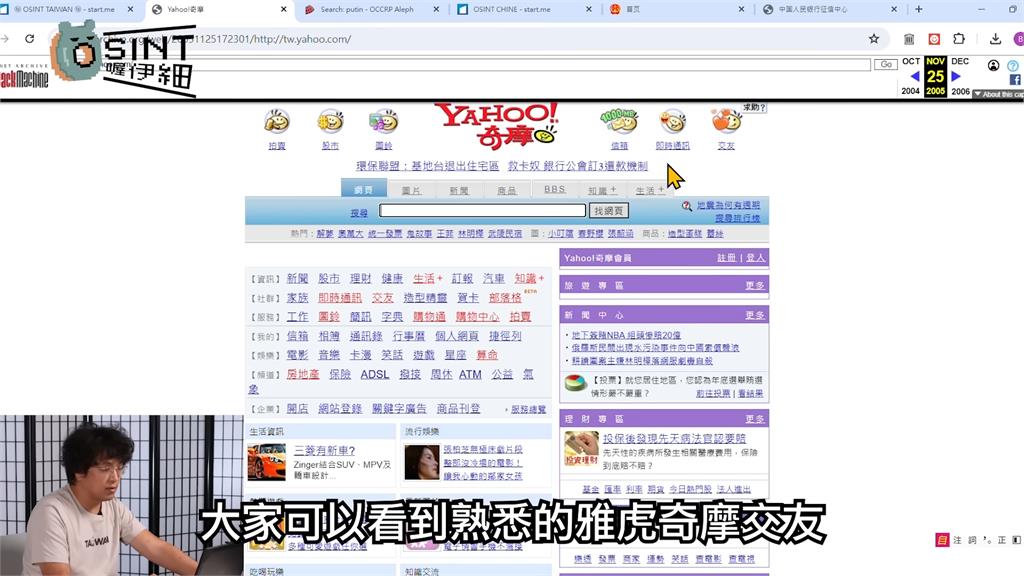Image resolution: width=1024 pixels, height=576 pixels.
Task: Open the ADSL directory link
Action: [x=375, y=374]
